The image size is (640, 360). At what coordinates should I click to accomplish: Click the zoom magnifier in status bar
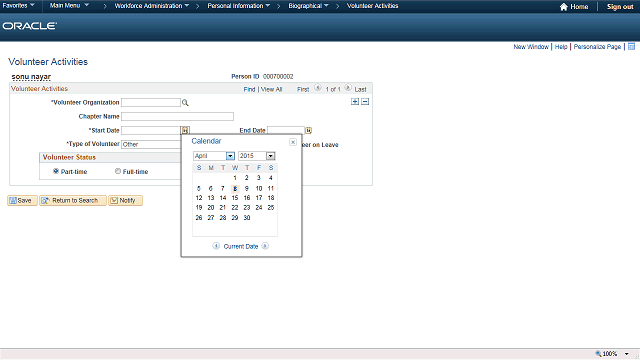point(598,353)
